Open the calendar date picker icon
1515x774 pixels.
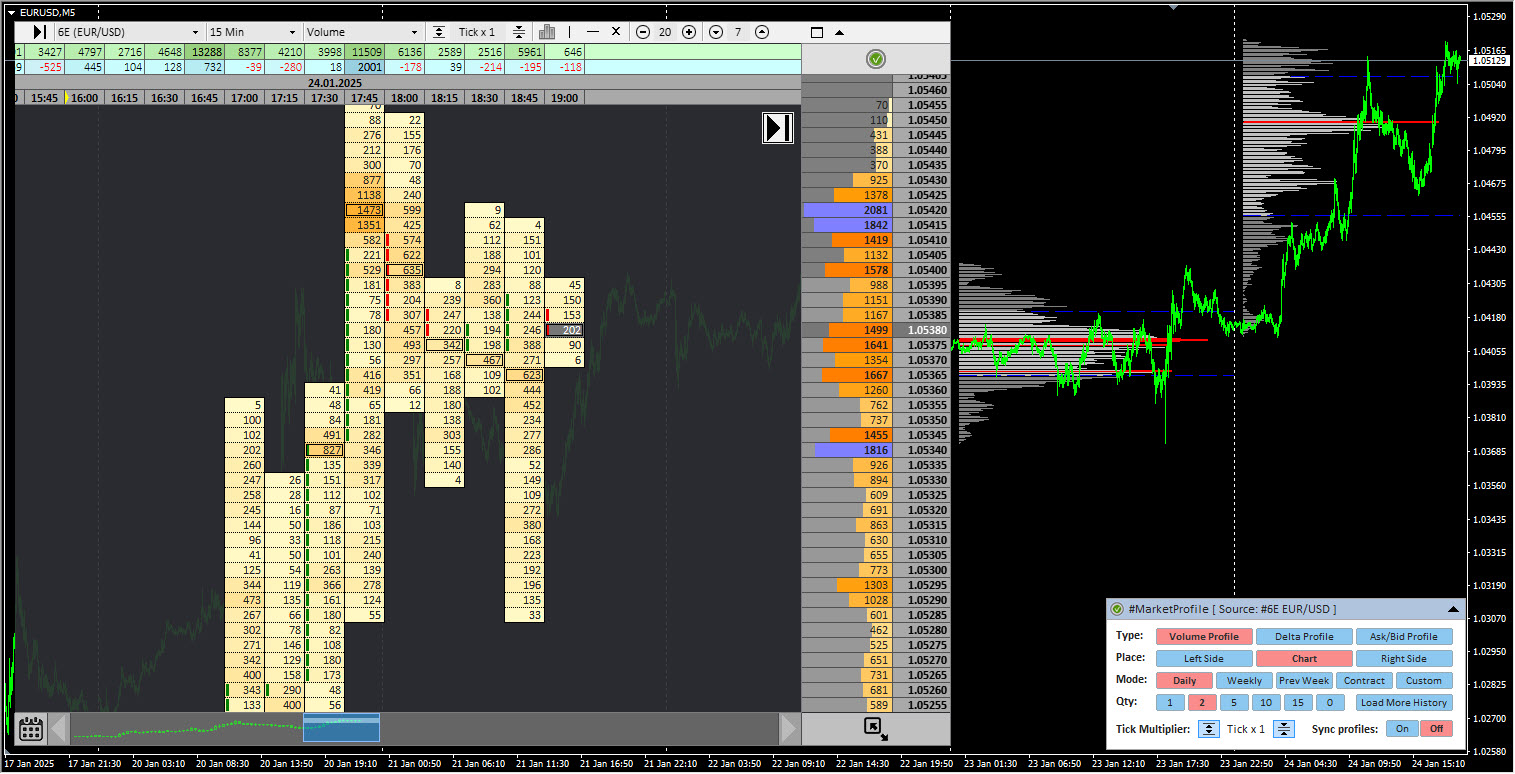coord(31,728)
